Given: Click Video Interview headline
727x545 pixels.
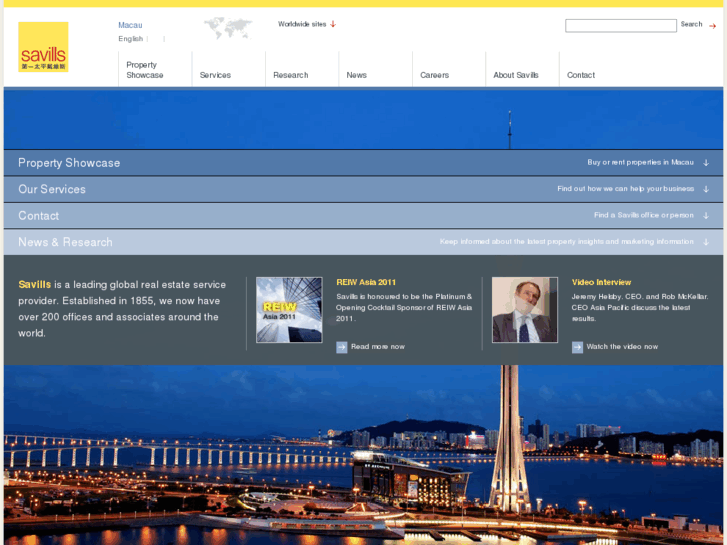Looking at the screenshot, I should coord(601,282).
